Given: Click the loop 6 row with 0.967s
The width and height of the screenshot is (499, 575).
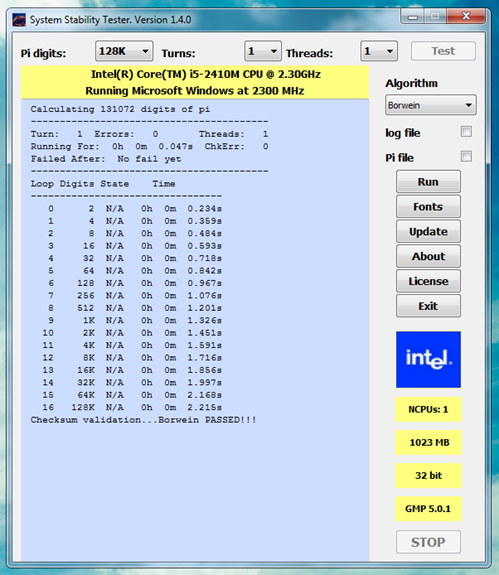Looking at the screenshot, I should [135, 283].
